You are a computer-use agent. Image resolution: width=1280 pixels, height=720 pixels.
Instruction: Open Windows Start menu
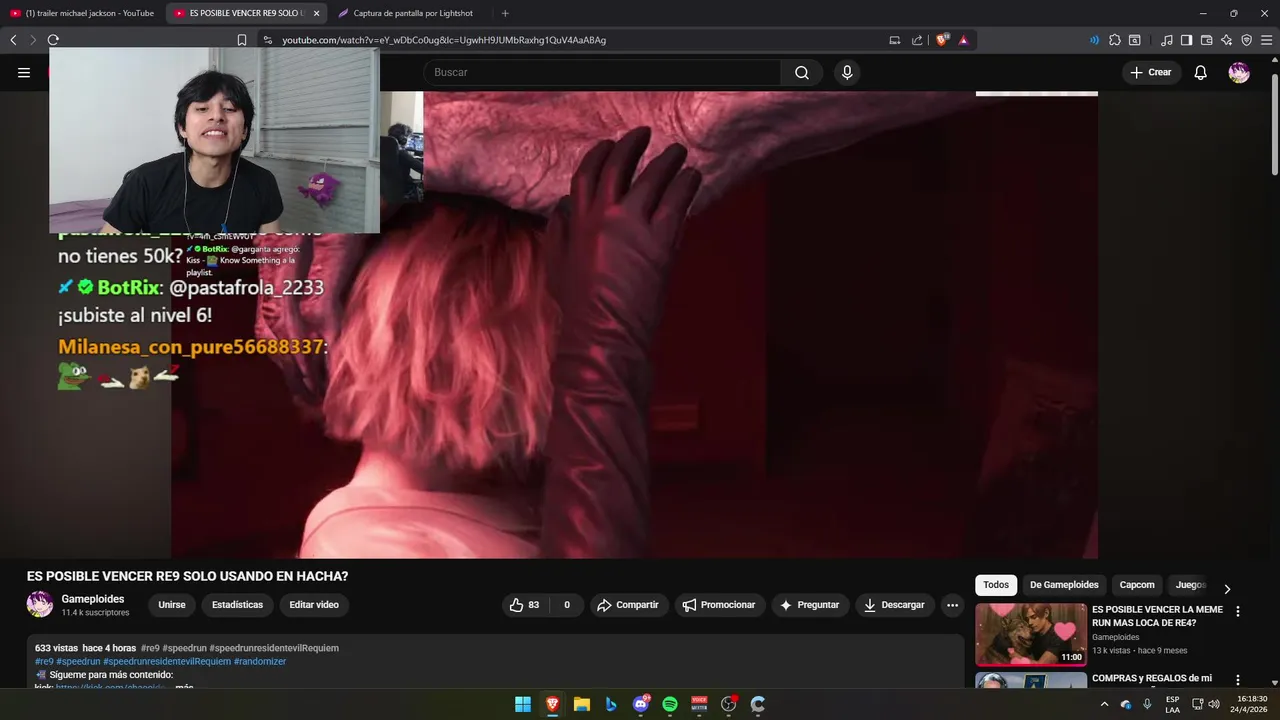point(523,704)
